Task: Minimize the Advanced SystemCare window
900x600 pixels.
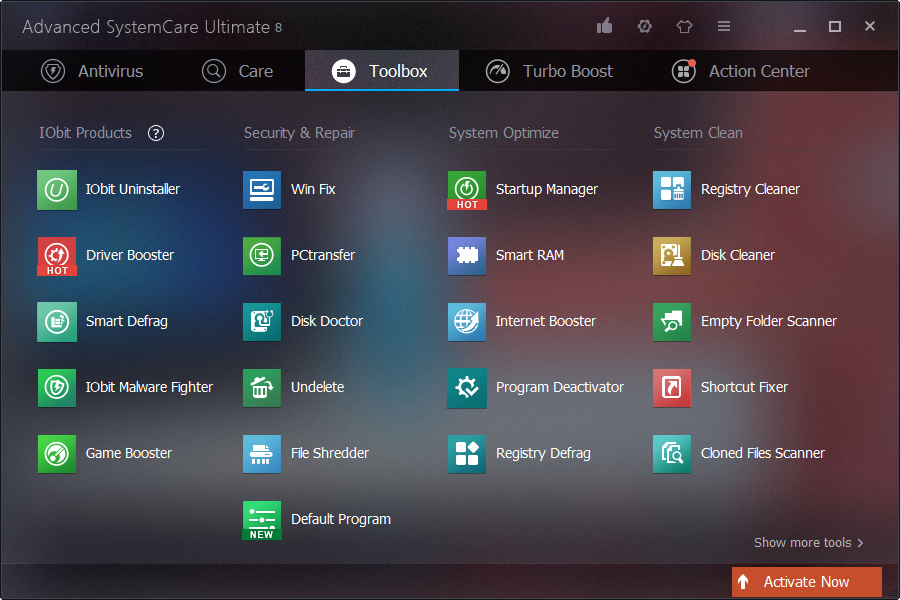Action: (x=800, y=28)
